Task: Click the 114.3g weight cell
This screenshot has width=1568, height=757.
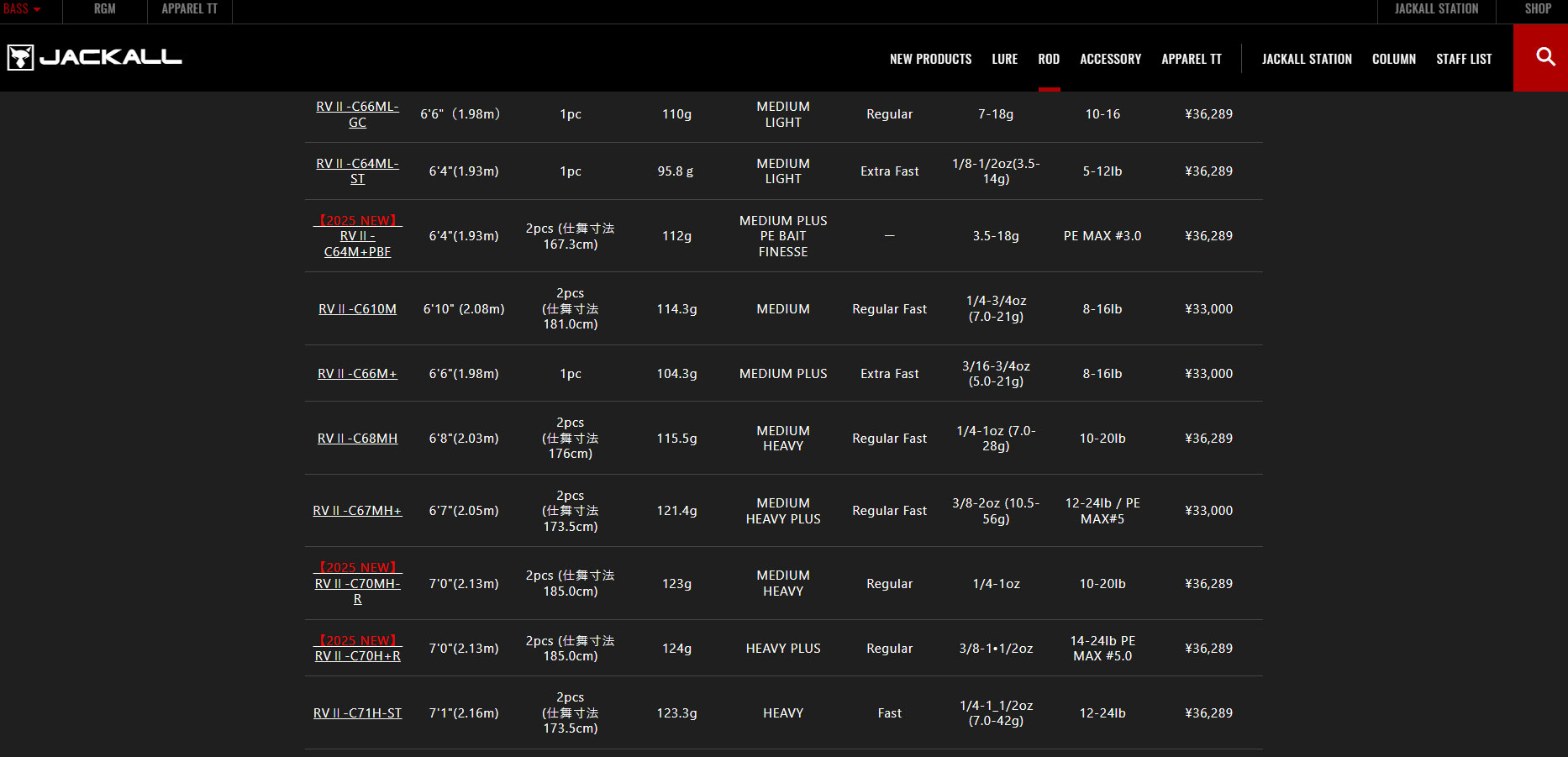Action: click(x=676, y=309)
